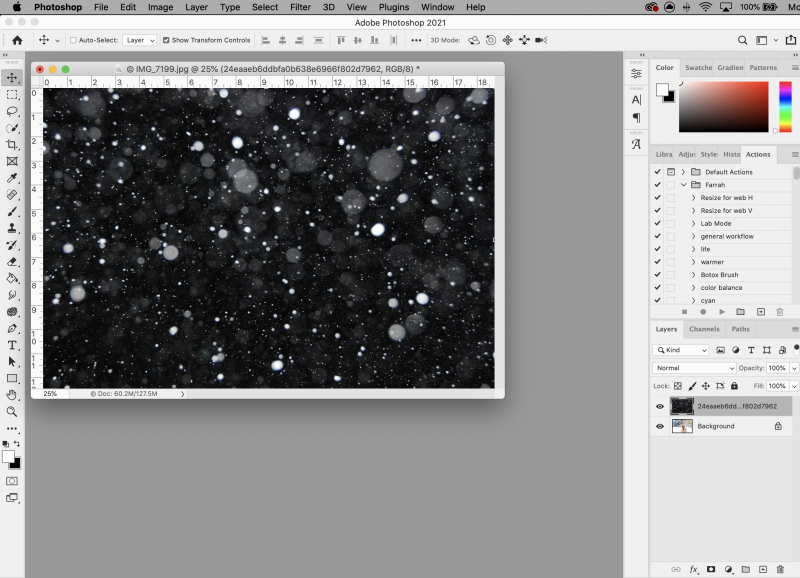Viewport: 800px width, 578px height.
Task: Expand the Default Actions folder
Action: point(683,172)
